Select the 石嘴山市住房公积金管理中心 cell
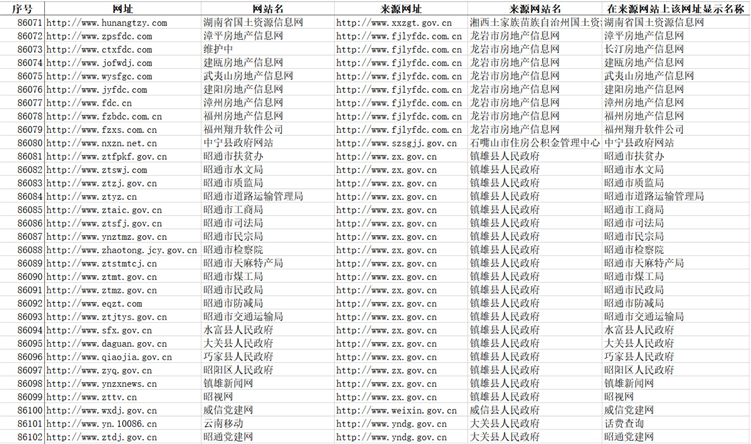Image resolution: width=751 pixels, height=444 pixels. (534, 143)
